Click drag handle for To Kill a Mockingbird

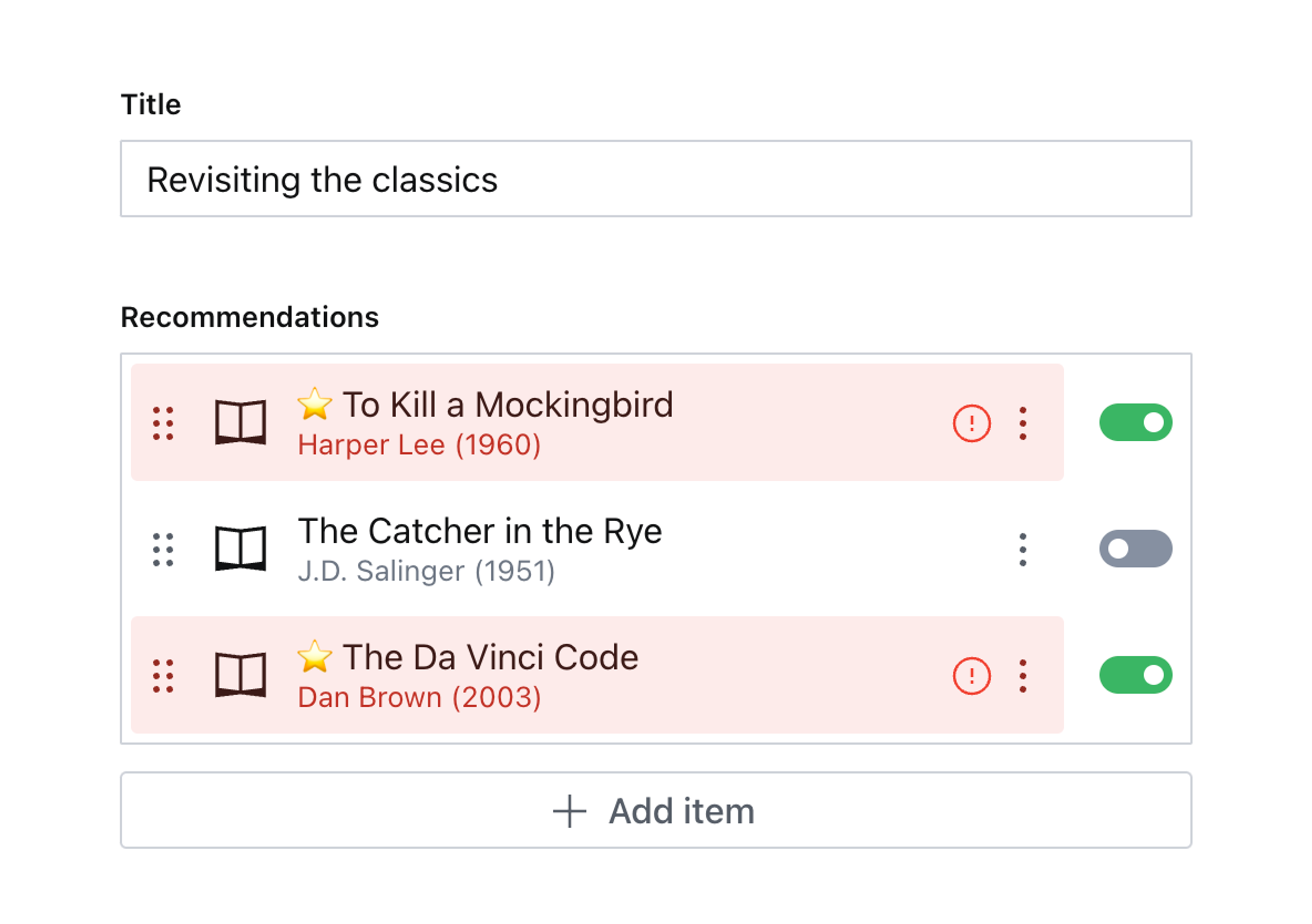pyautogui.click(x=163, y=424)
